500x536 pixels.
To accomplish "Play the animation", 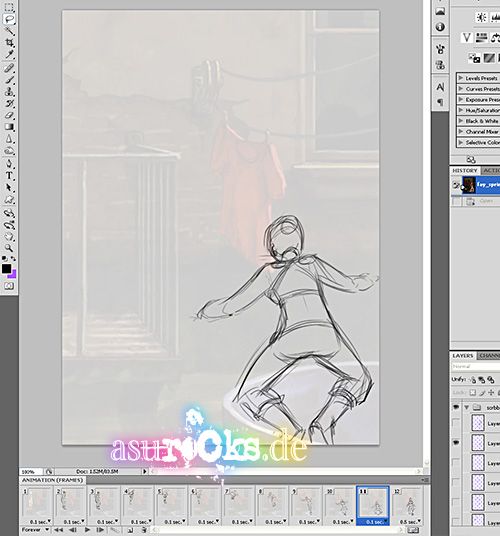I will coord(87,530).
